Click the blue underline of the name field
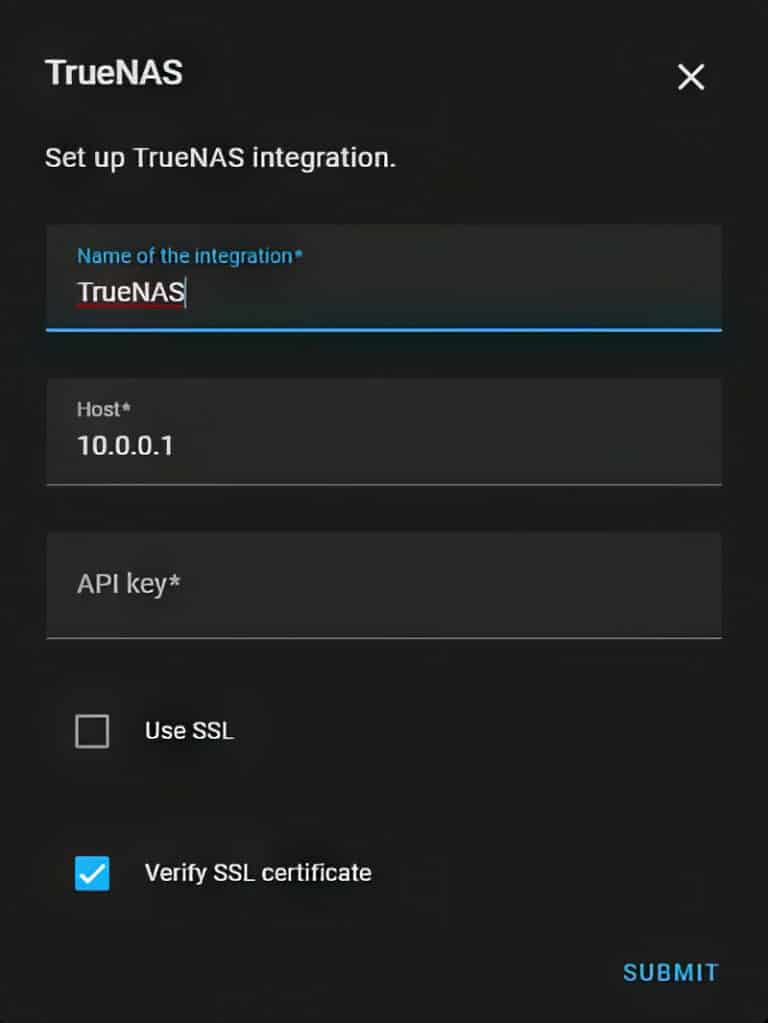Image resolution: width=768 pixels, height=1023 pixels. (384, 329)
